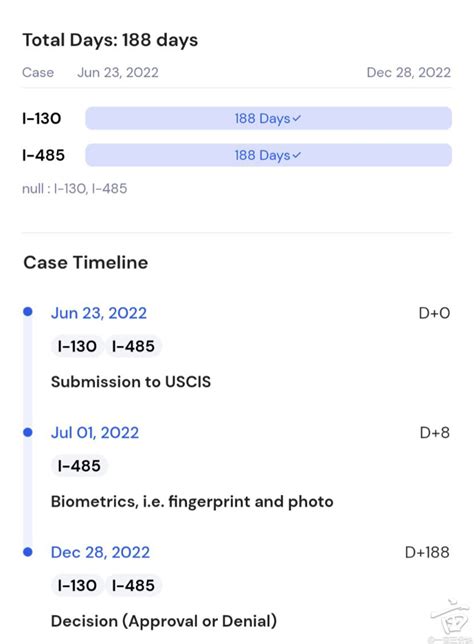Screen dimensions: 474x644
Task: Click the watermark logo in the corner
Action: pos(450,621)
